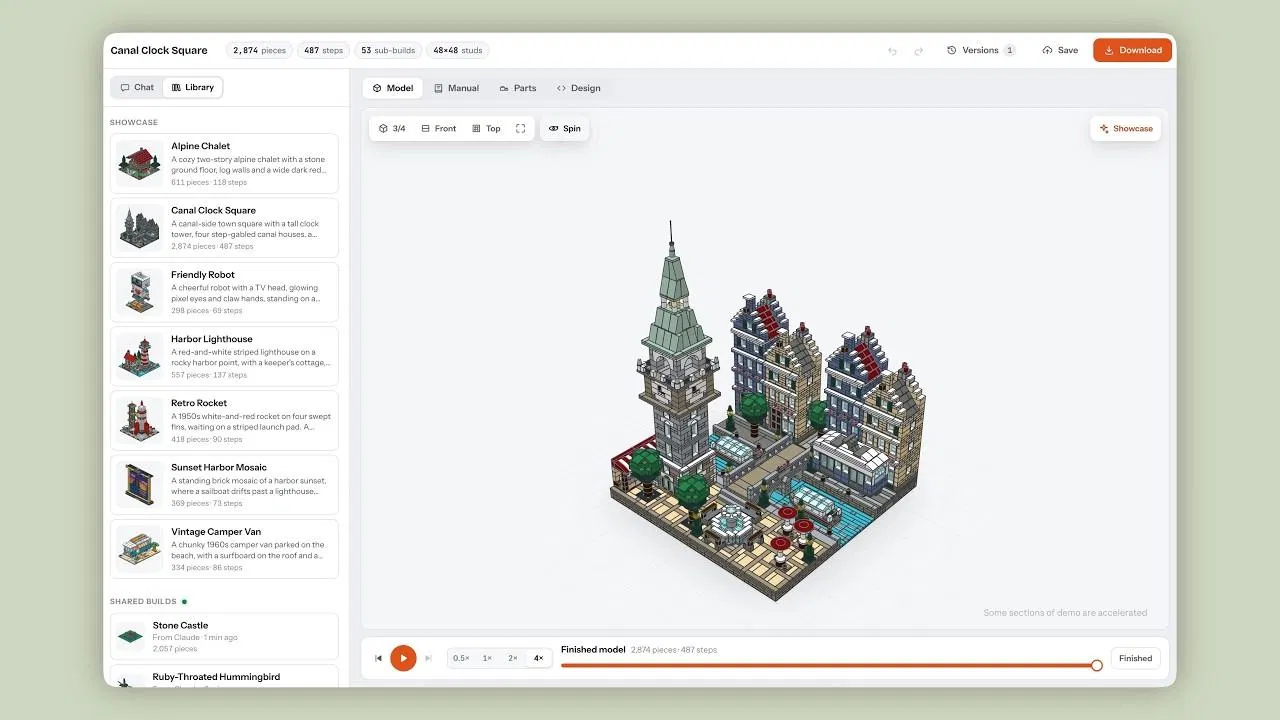Set playback speed to 0.5×
This screenshot has width=1280, height=720.
click(x=461, y=658)
